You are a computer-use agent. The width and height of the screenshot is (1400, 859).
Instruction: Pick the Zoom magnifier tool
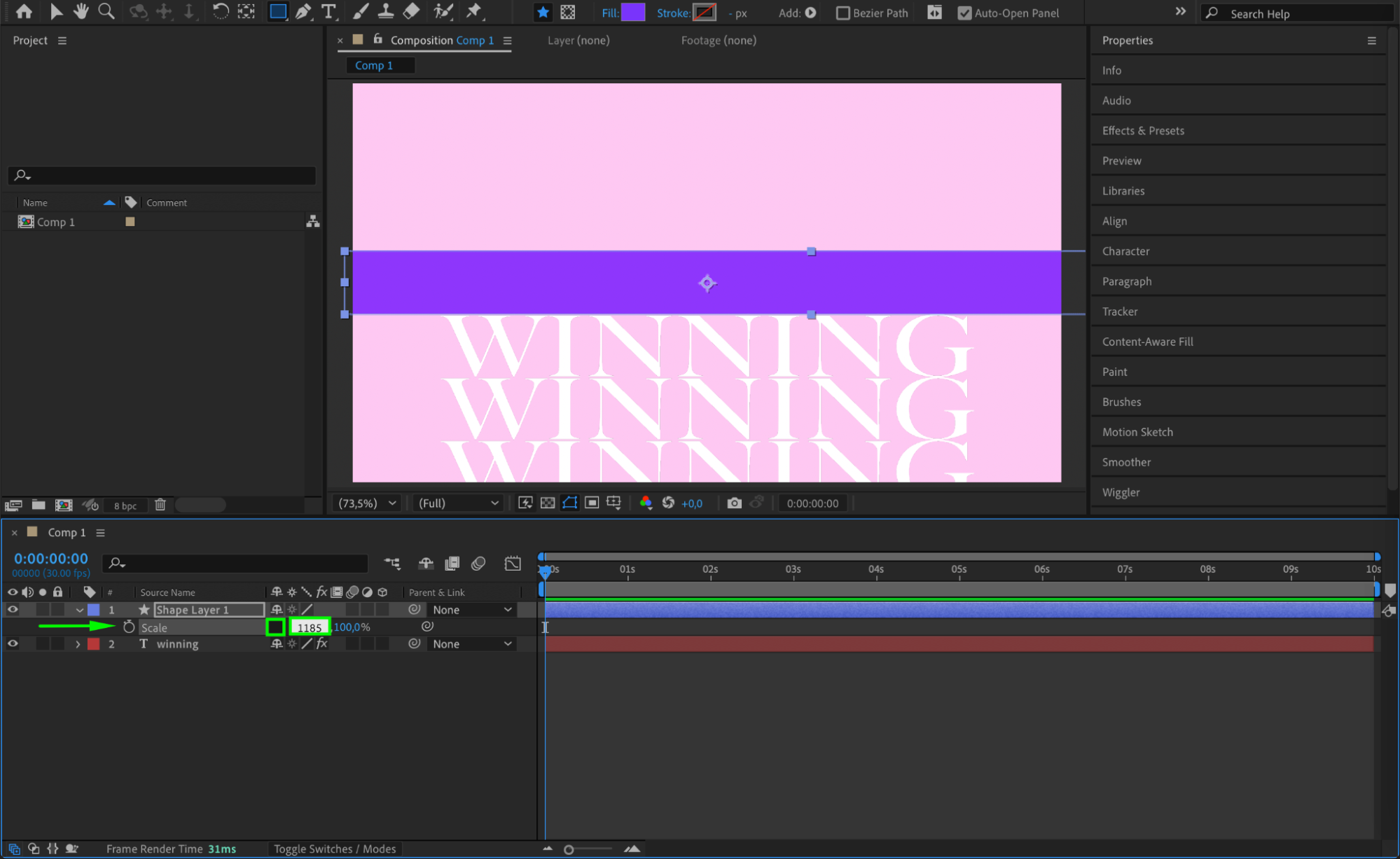[x=106, y=12]
